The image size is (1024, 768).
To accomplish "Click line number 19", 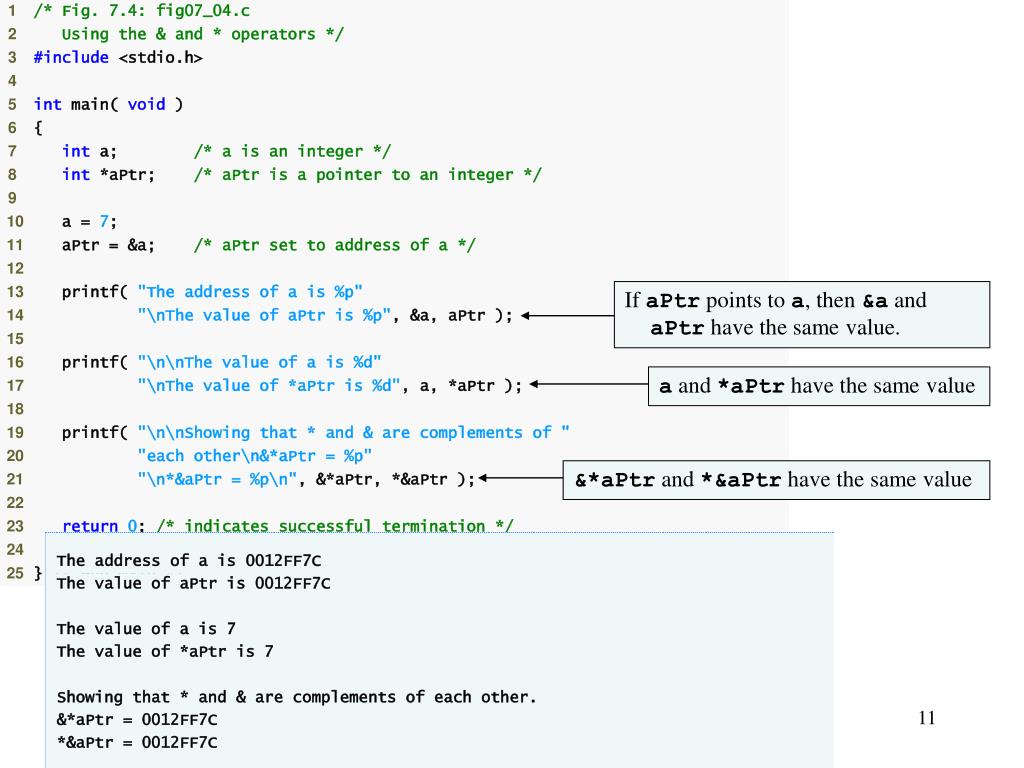I will (15, 433).
